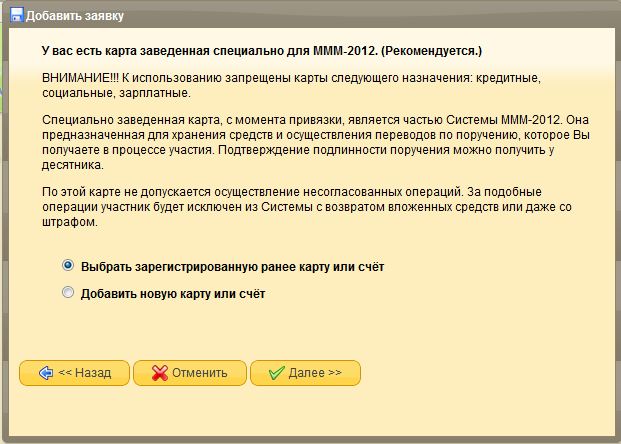Proceed with the 'Далее >>' button
621x444 pixels.
pyautogui.click(x=305, y=373)
